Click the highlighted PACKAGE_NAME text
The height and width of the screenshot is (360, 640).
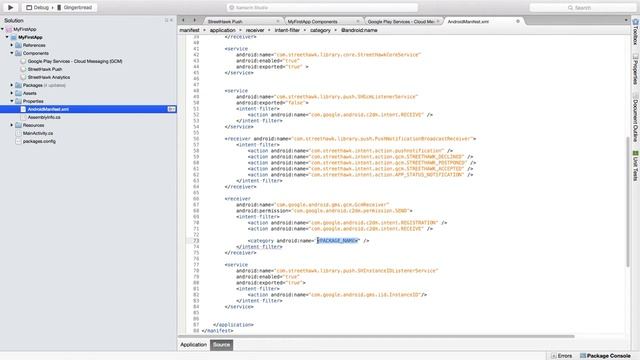(338, 241)
